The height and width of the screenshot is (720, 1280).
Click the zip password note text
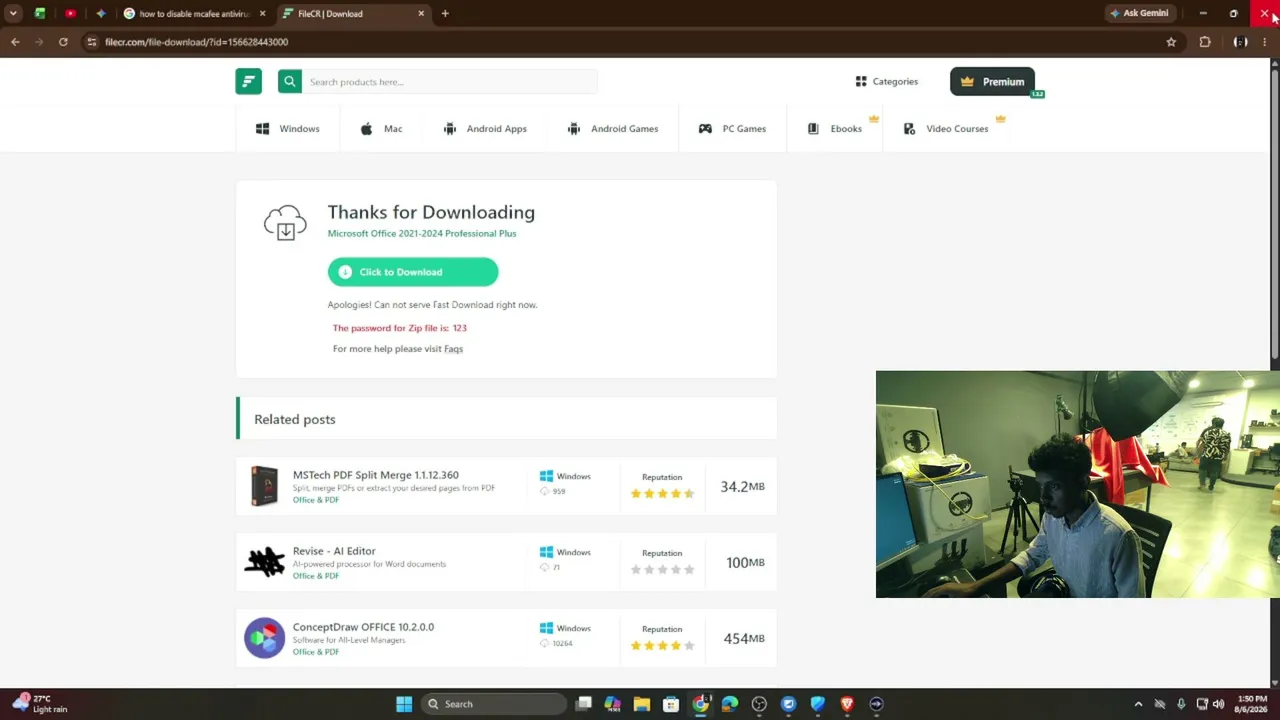click(400, 328)
